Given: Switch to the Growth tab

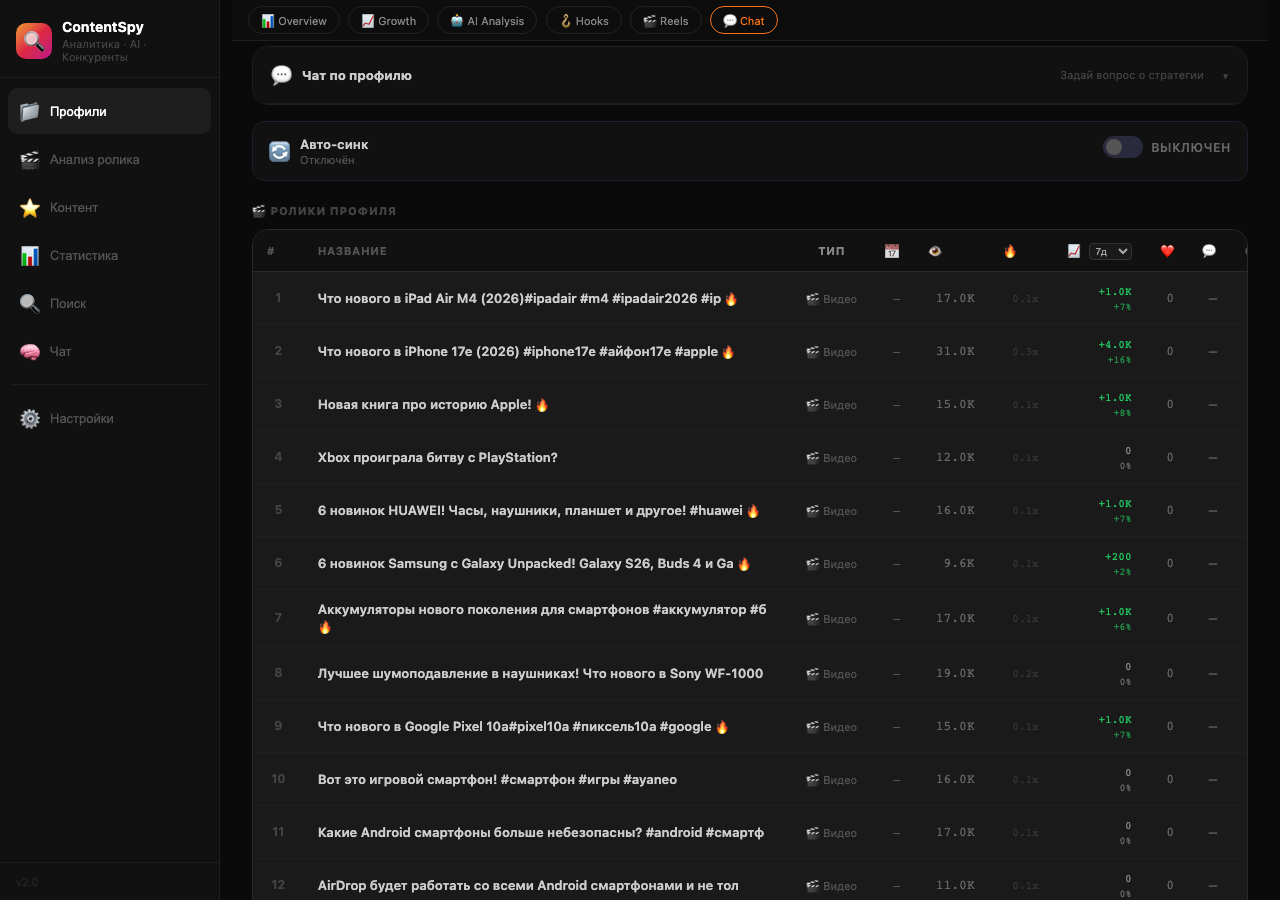Looking at the screenshot, I should click(388, 20).
